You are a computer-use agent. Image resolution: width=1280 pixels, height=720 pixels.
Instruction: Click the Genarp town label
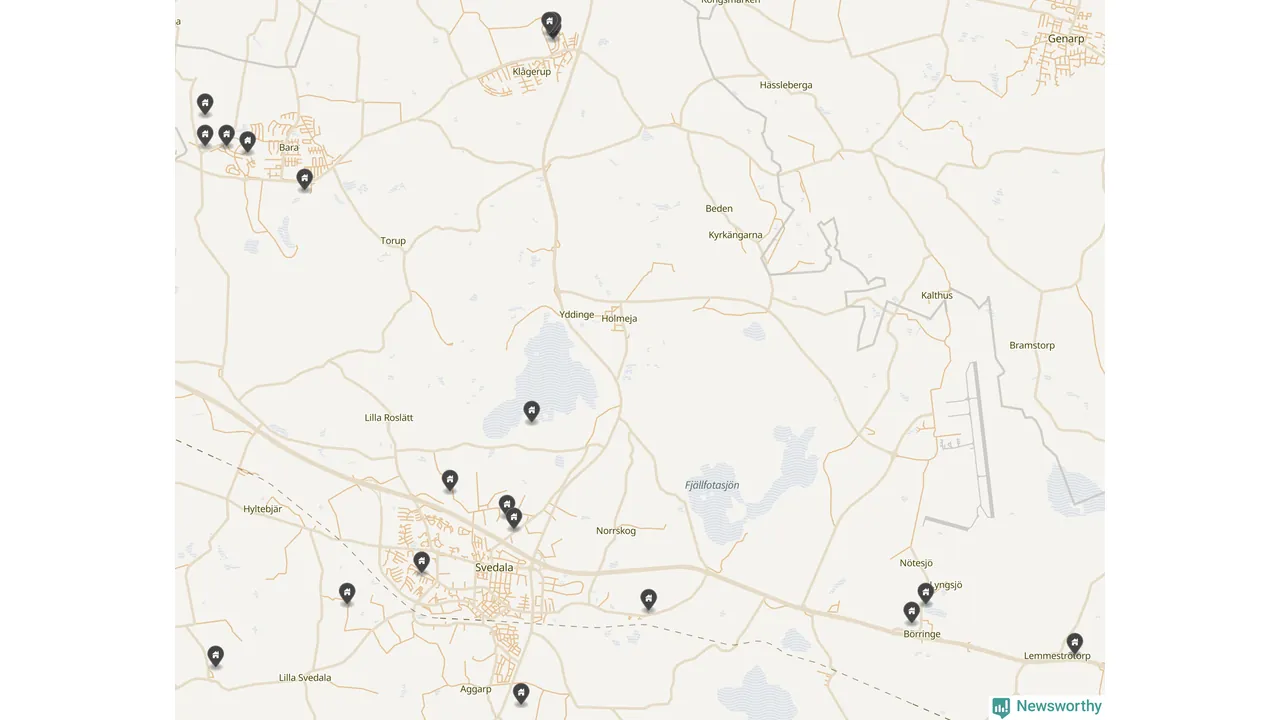tap(1066, 39)
